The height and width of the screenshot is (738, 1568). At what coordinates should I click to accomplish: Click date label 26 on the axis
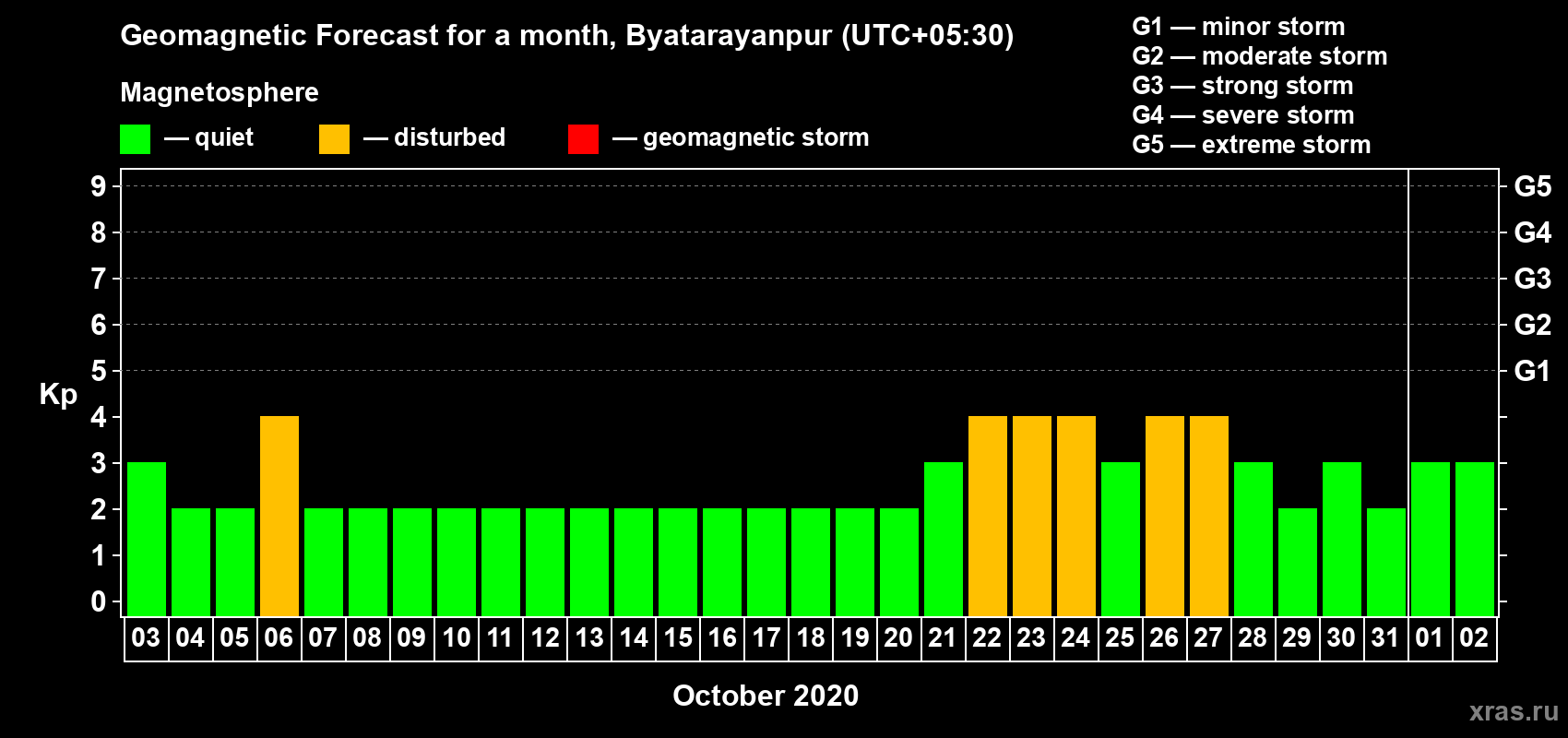pos(1164,637)
